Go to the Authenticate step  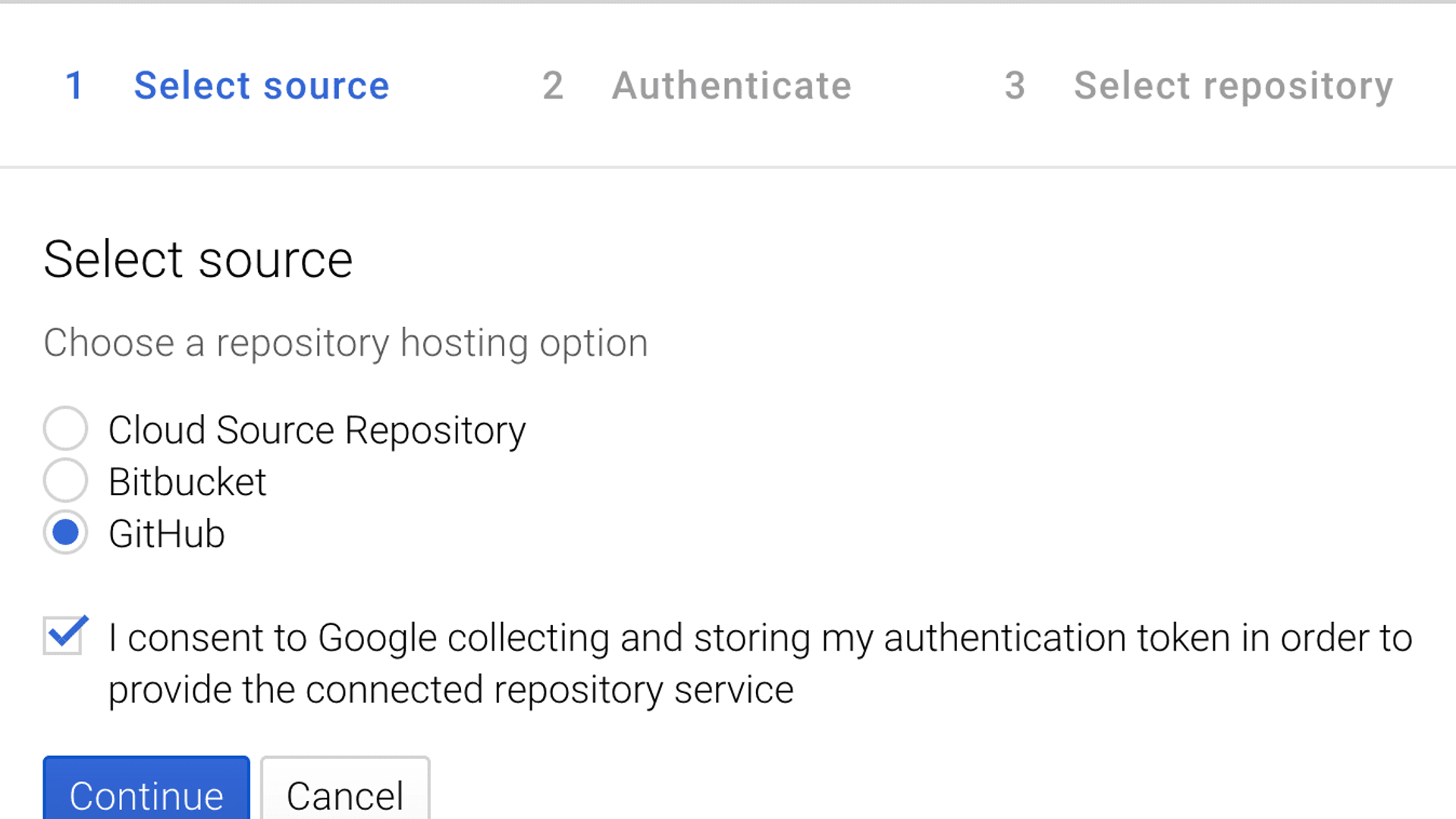click(732, 85)
